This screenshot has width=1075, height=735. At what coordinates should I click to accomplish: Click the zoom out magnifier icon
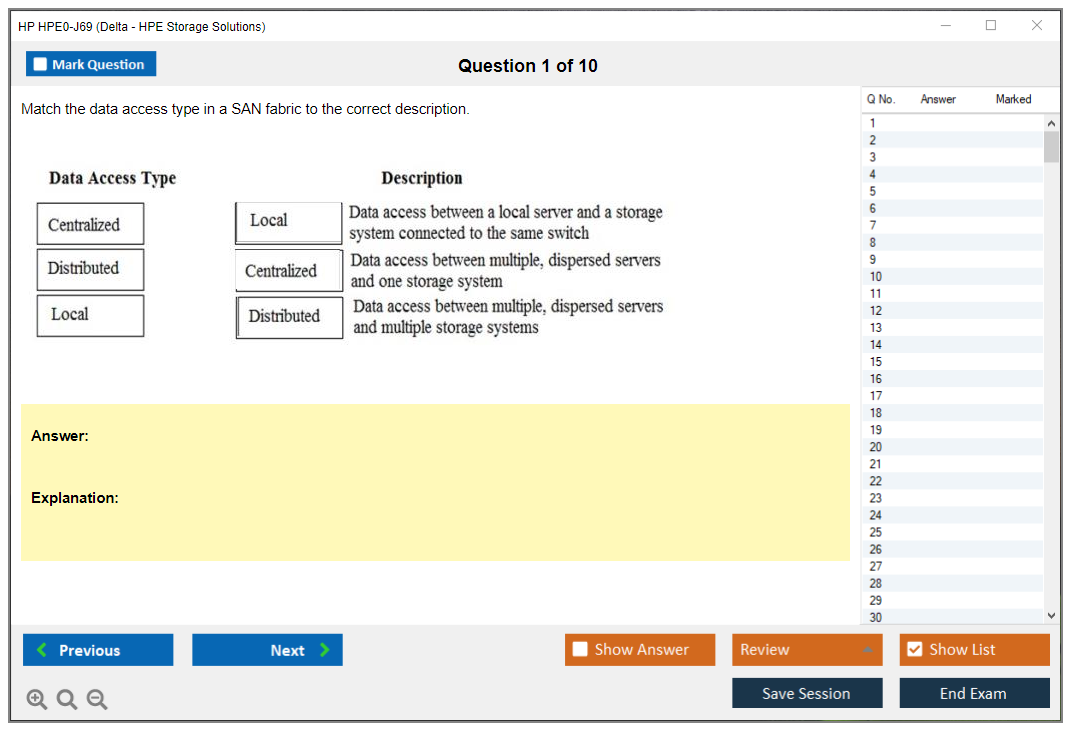coord(97,700)
